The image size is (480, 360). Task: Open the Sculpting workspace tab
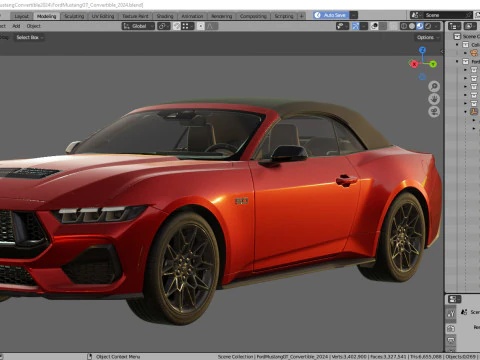pyautogui.click(x=74, y=16)
